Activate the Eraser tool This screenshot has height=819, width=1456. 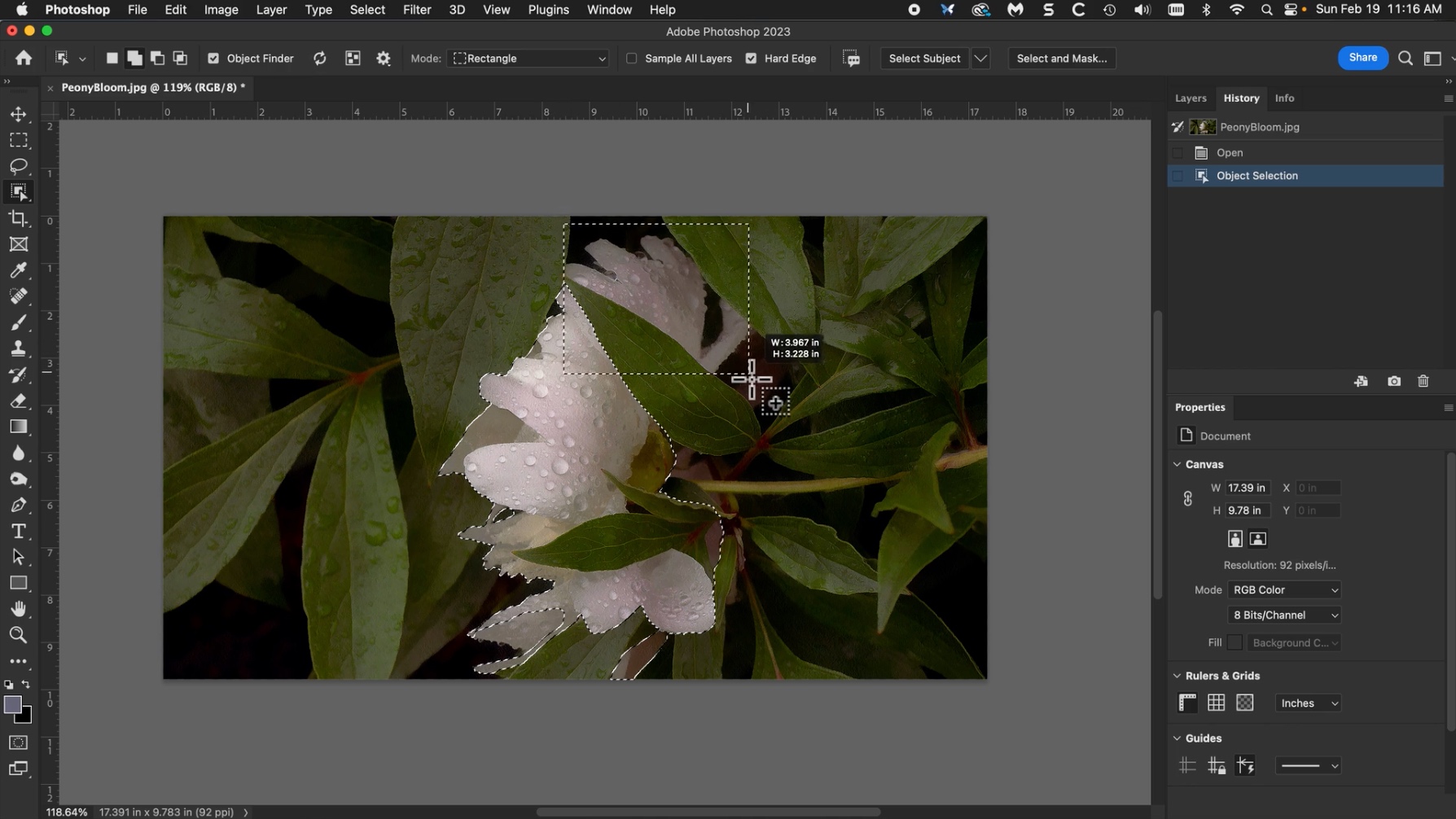[18, 401]
